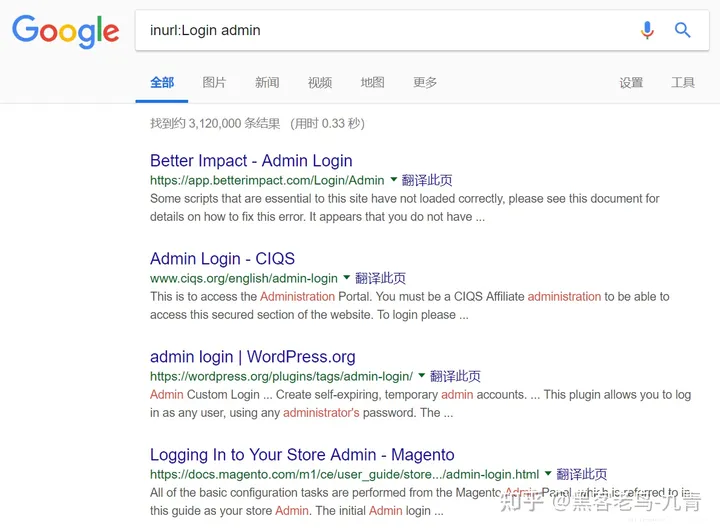The width and height of the screenshot is (720, 530).
Task: Expand the 更多 menu
Action: click(x=425, y=83)
